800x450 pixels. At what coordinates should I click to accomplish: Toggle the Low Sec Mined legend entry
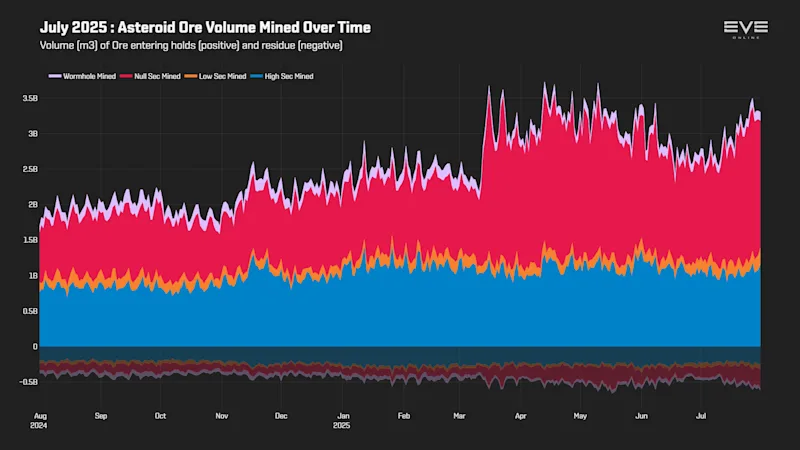click(215, 76)
